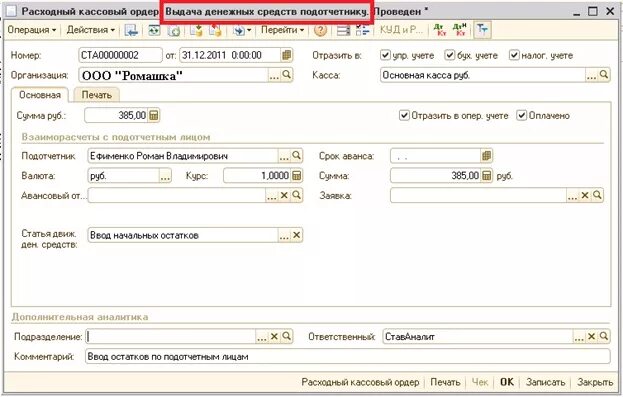Image resolution: width=623 pixels, height=397 pixels.
Task: Open calendar picker for Срок аванса
Action: [x=486, y=156]
